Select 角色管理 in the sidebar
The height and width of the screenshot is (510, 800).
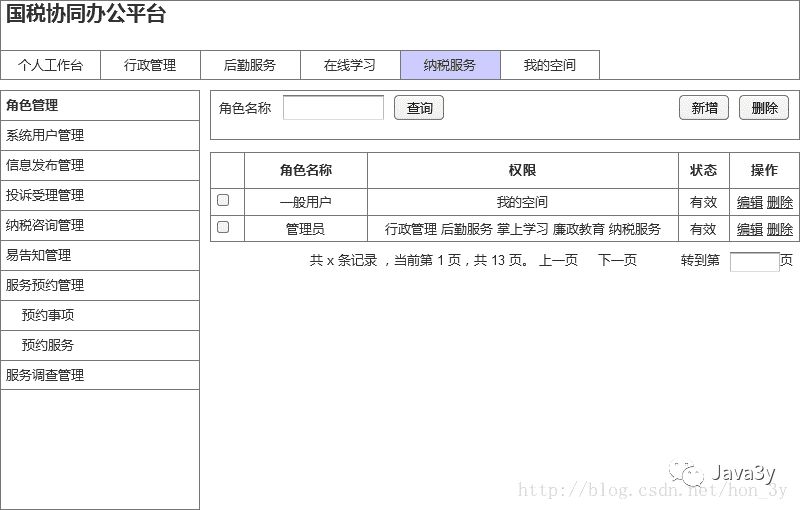point(100,106)
